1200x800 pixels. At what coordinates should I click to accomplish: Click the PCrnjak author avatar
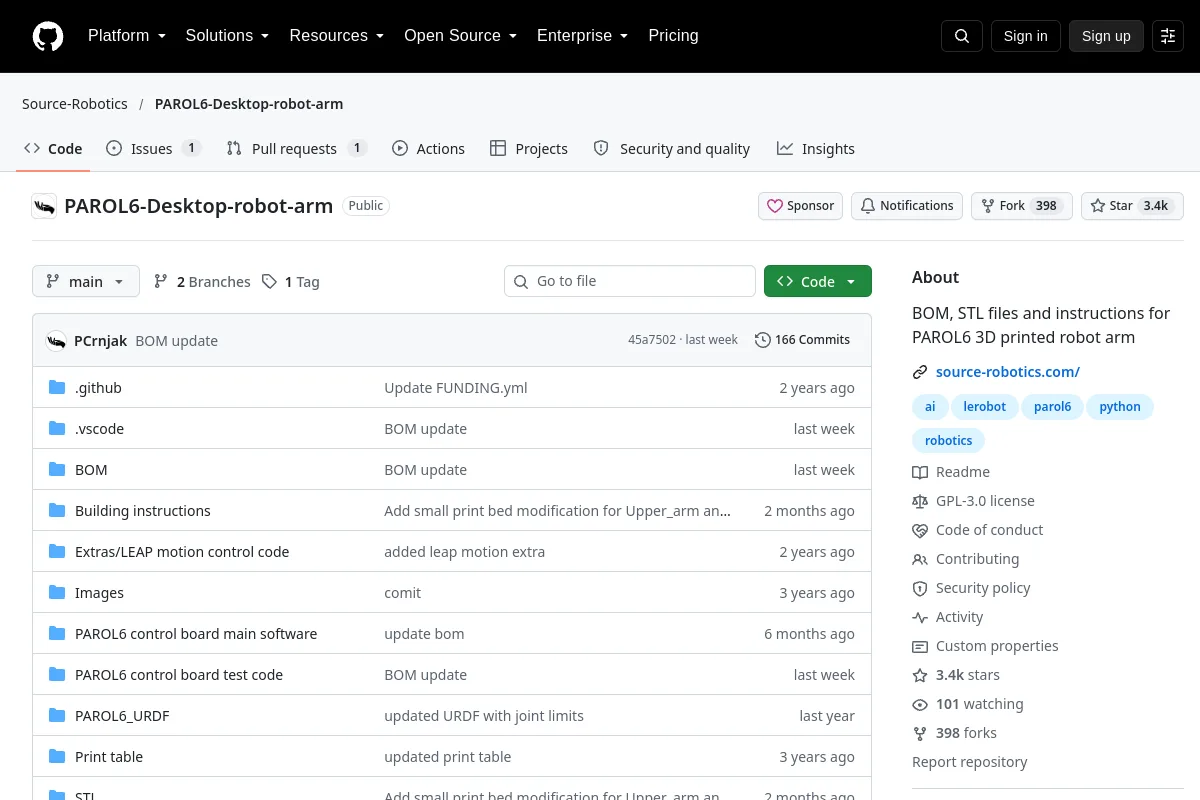(x=56, y=340)
